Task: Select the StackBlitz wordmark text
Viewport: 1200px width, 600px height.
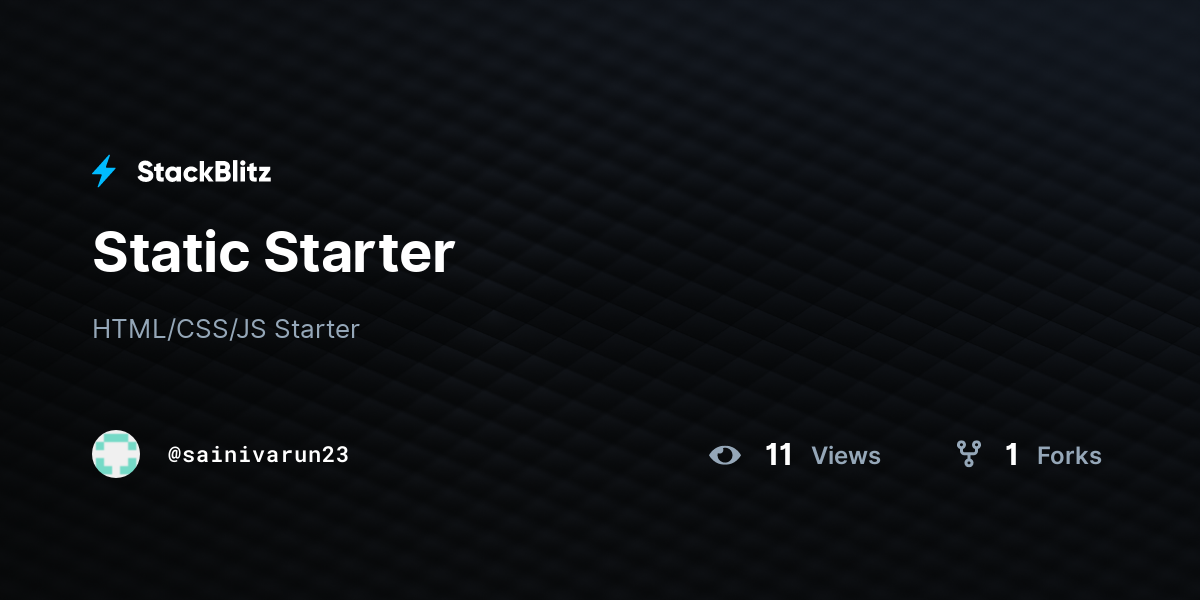Action: 204,172
